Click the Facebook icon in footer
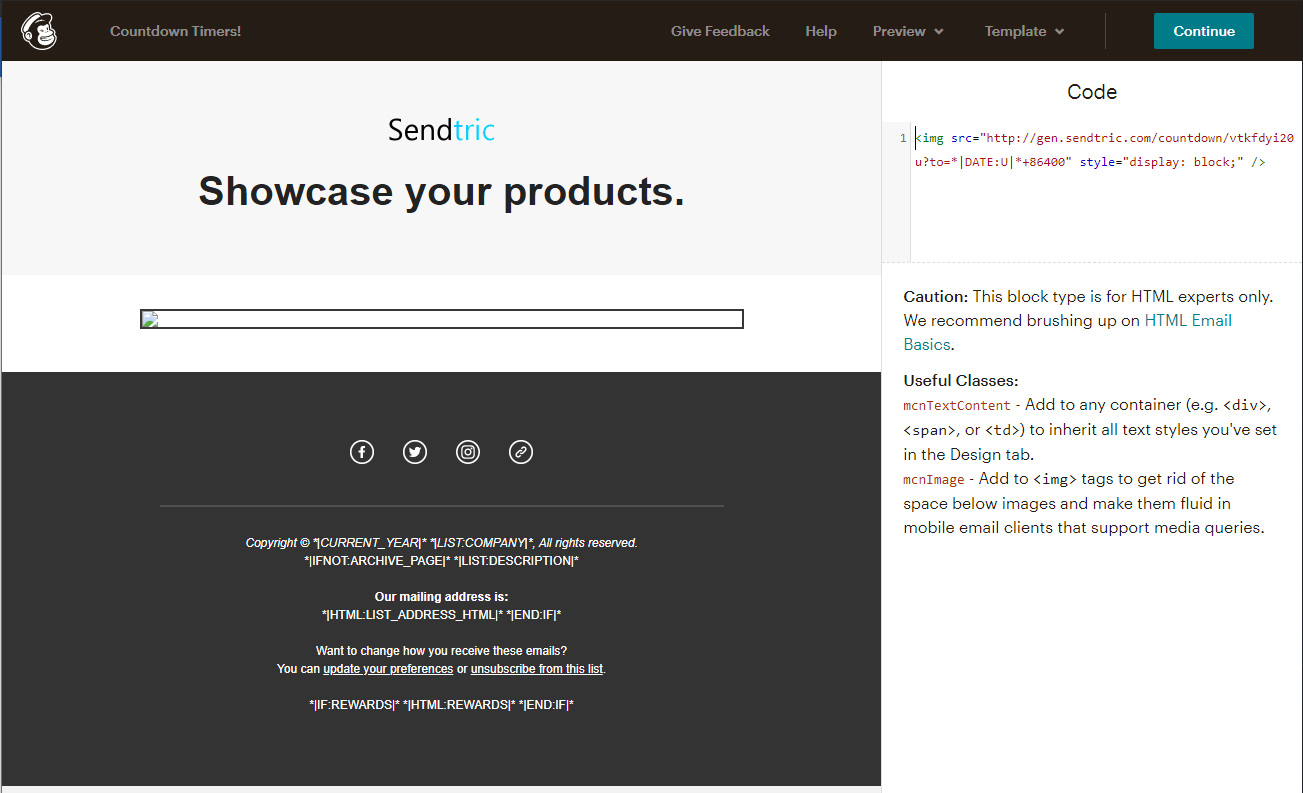This screenshot has height=793, width=1303. tap(362, 452)
